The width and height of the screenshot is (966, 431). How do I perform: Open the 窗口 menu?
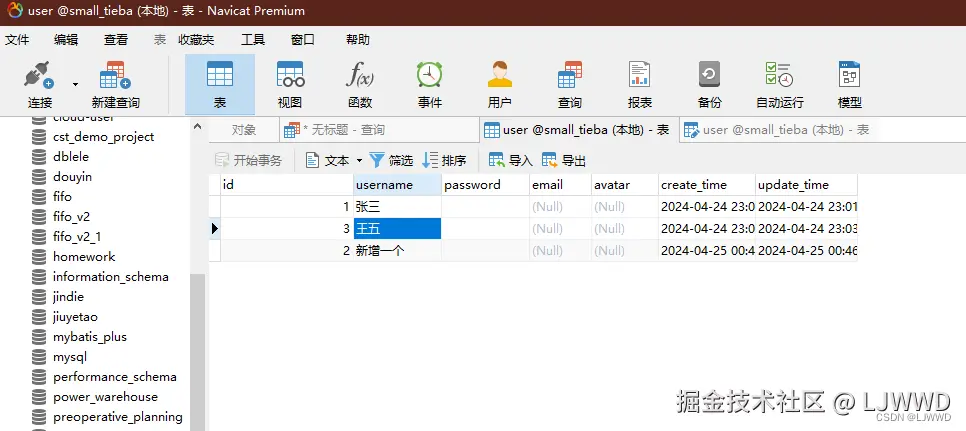click(302, 40)
